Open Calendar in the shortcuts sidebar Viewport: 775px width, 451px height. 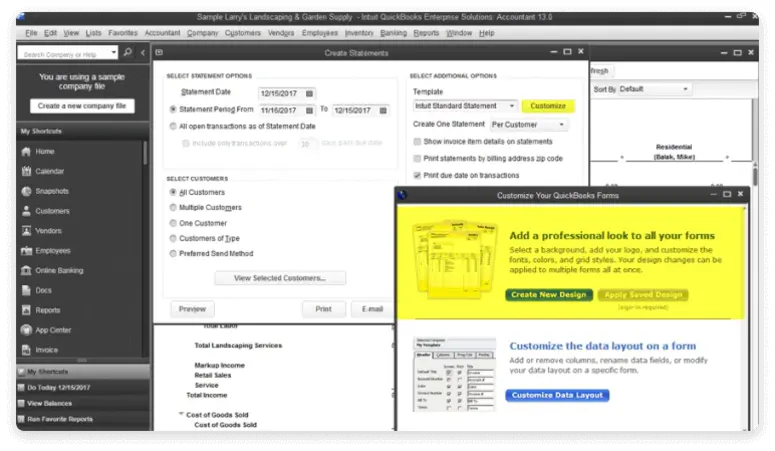[x=49, y=171]
